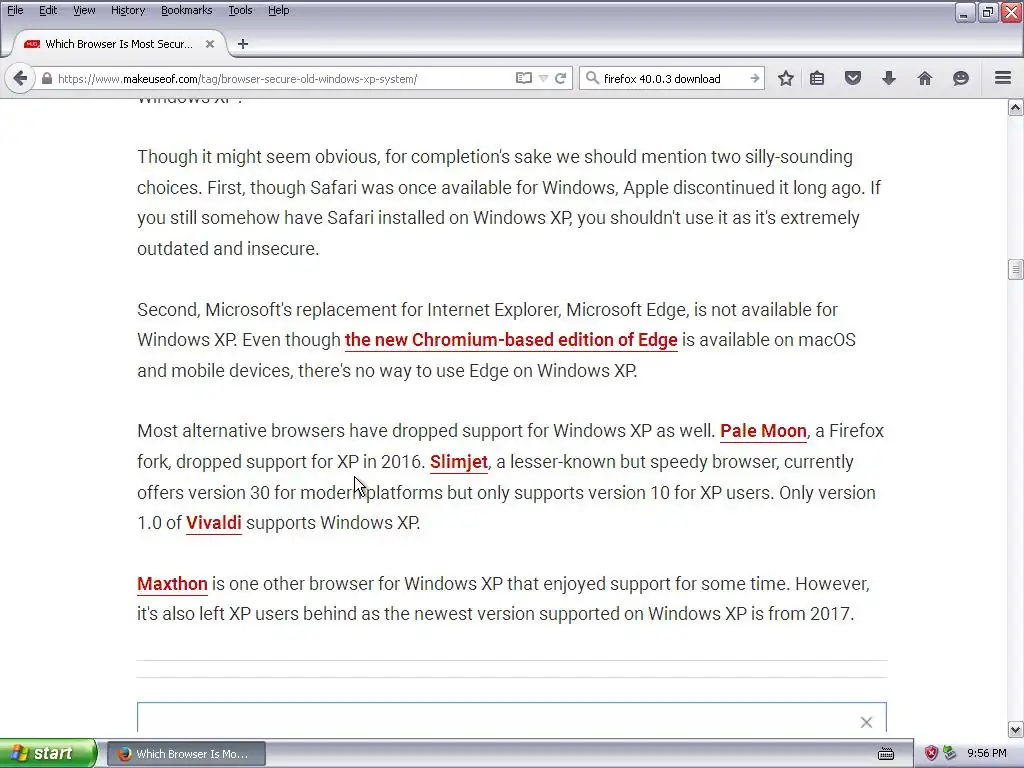
Task: Click the vertical scrollbar thumb
Action: click(x=1016, y=269)
